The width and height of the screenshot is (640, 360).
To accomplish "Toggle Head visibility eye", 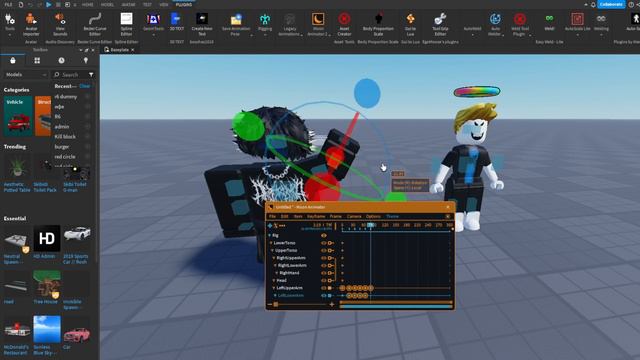I will coord(324,280).
